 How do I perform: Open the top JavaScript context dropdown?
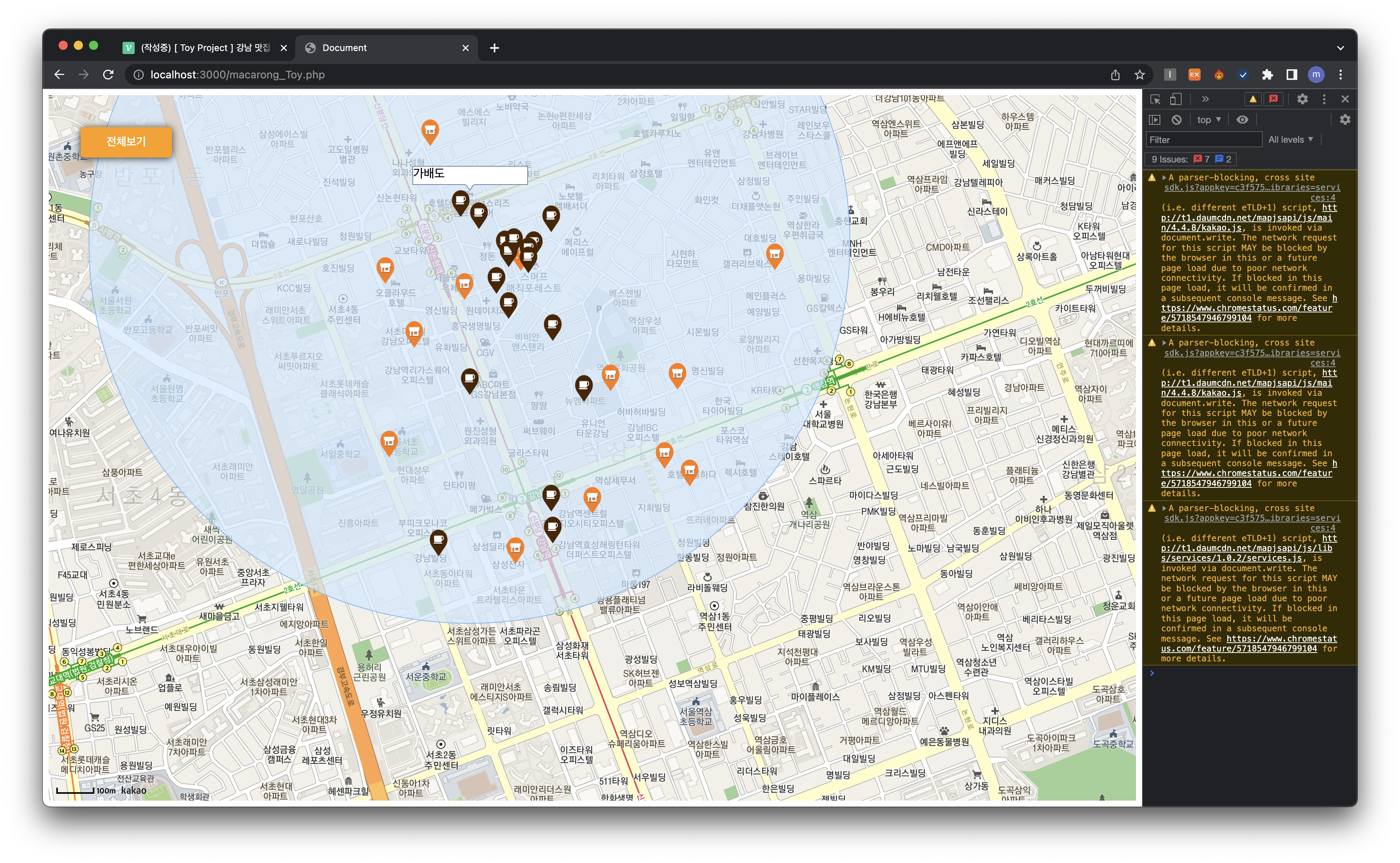tap(1209, 120)
